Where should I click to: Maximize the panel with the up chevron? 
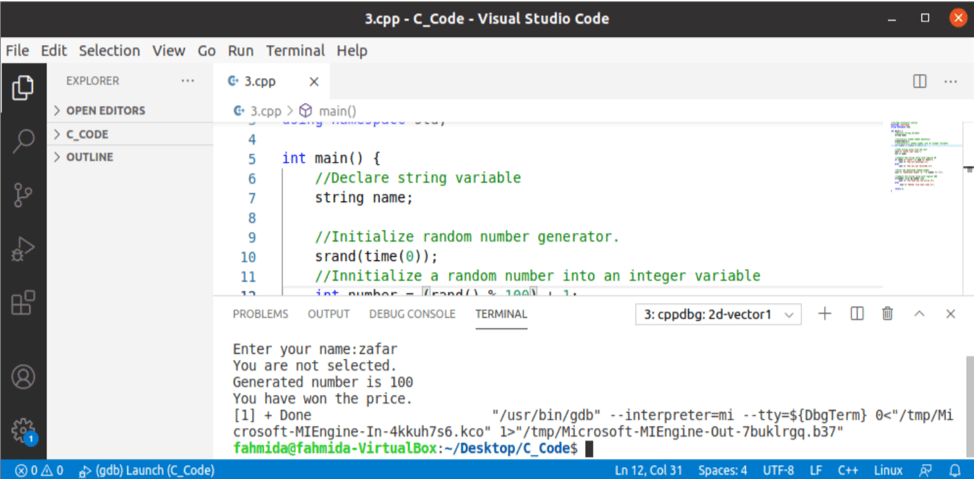click(x=919, y=314)
